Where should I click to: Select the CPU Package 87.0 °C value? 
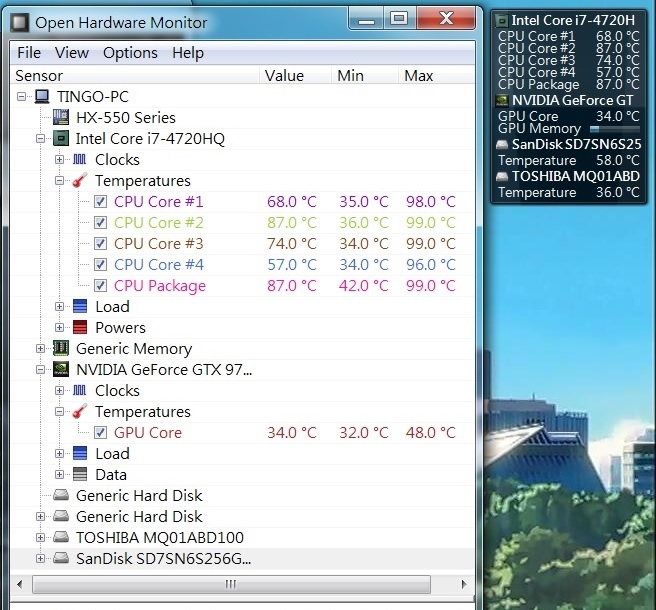pyautogui.click(x=292, y=286)
